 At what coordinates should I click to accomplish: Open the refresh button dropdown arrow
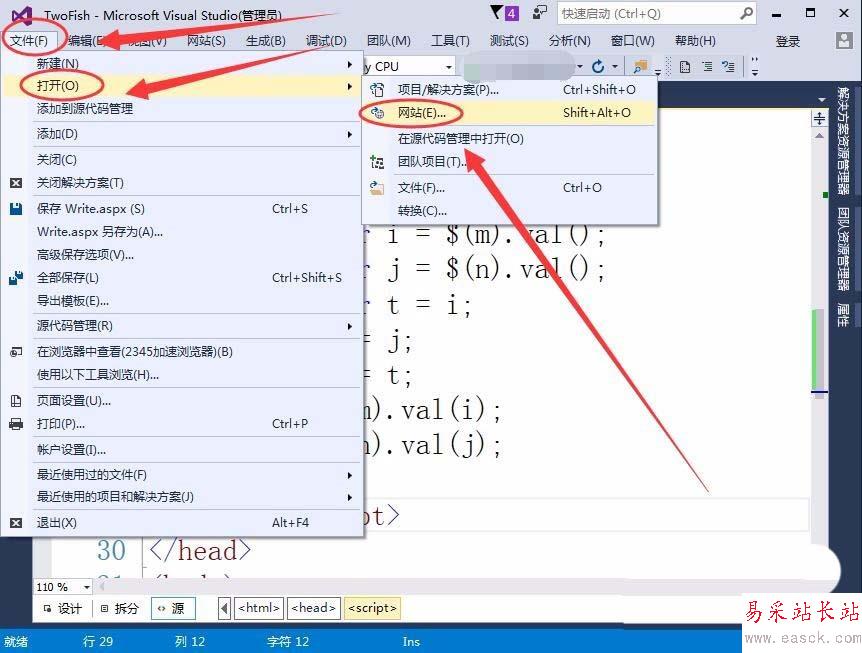[x=615, y=67]
